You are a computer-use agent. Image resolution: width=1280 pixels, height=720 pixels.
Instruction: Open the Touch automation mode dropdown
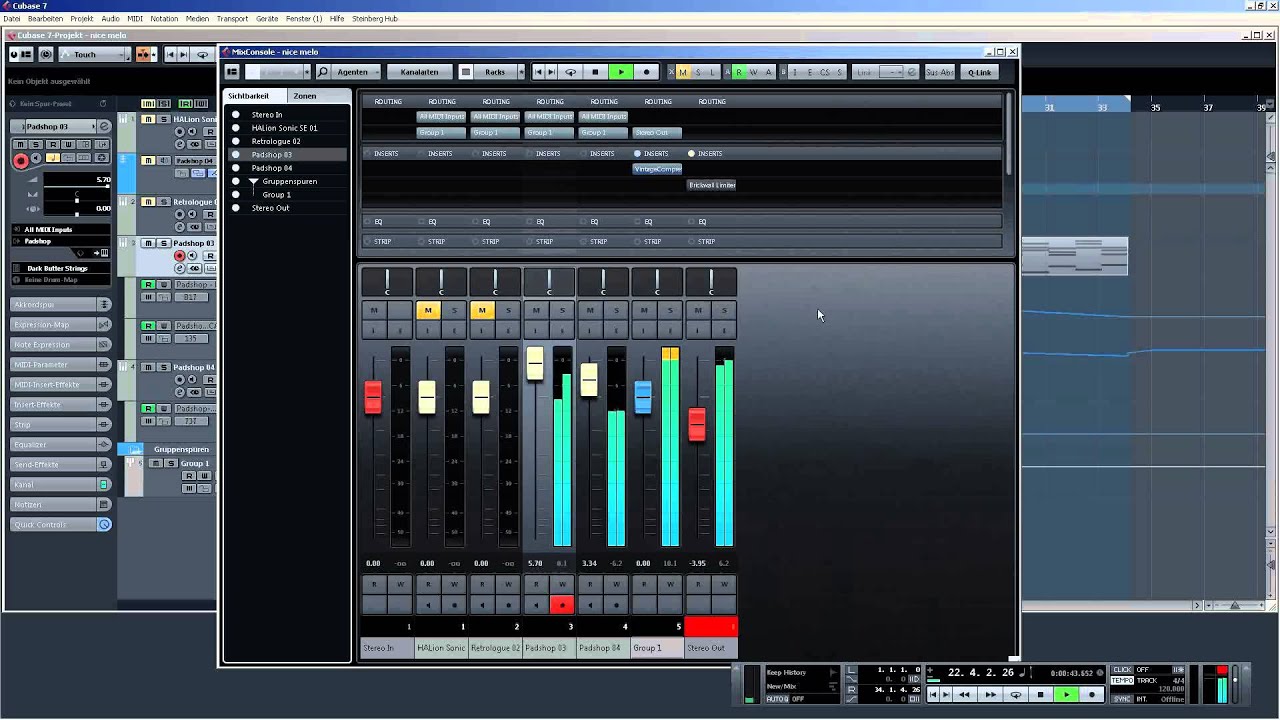(95, 55)
